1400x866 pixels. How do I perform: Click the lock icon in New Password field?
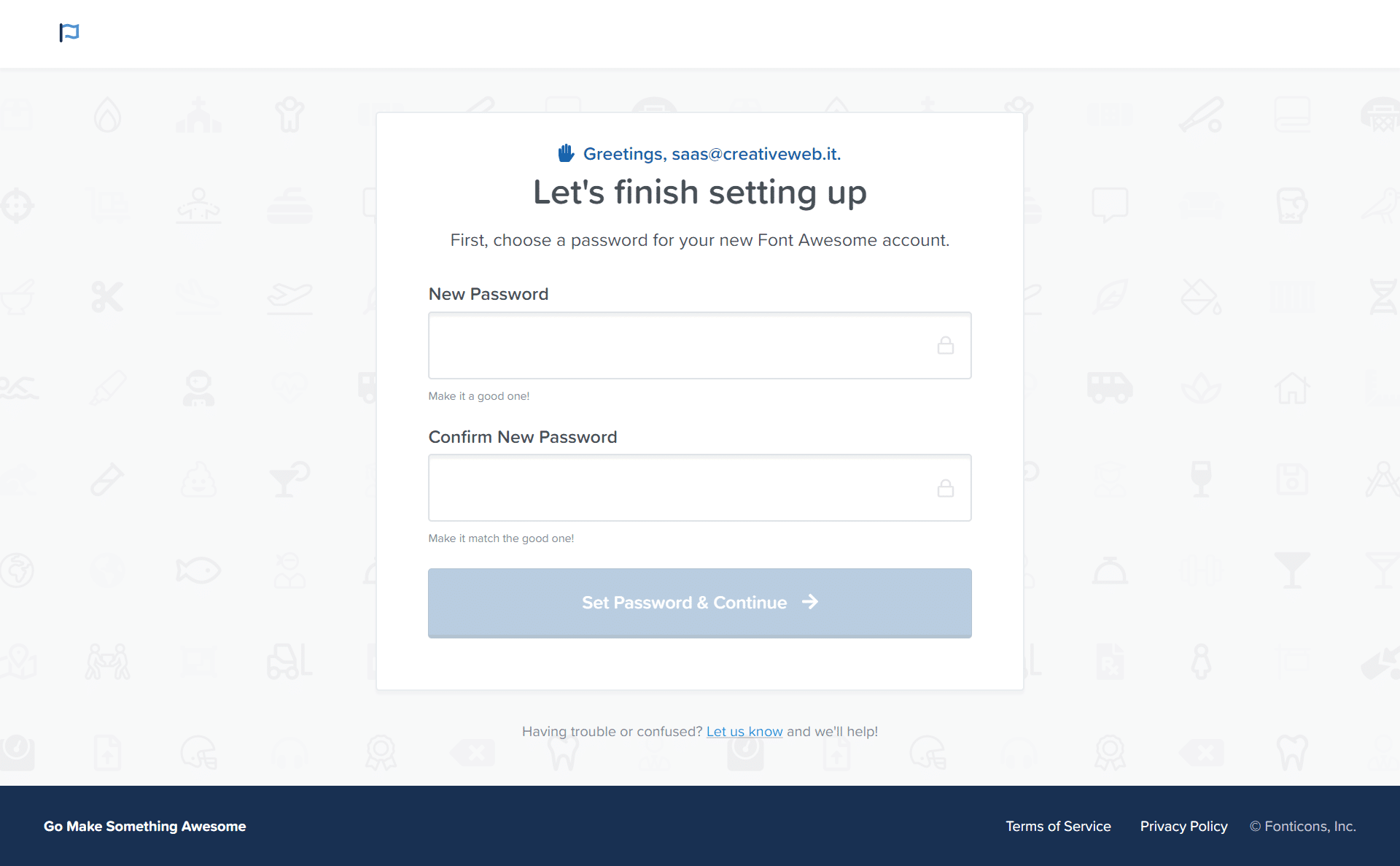(944, 345)
